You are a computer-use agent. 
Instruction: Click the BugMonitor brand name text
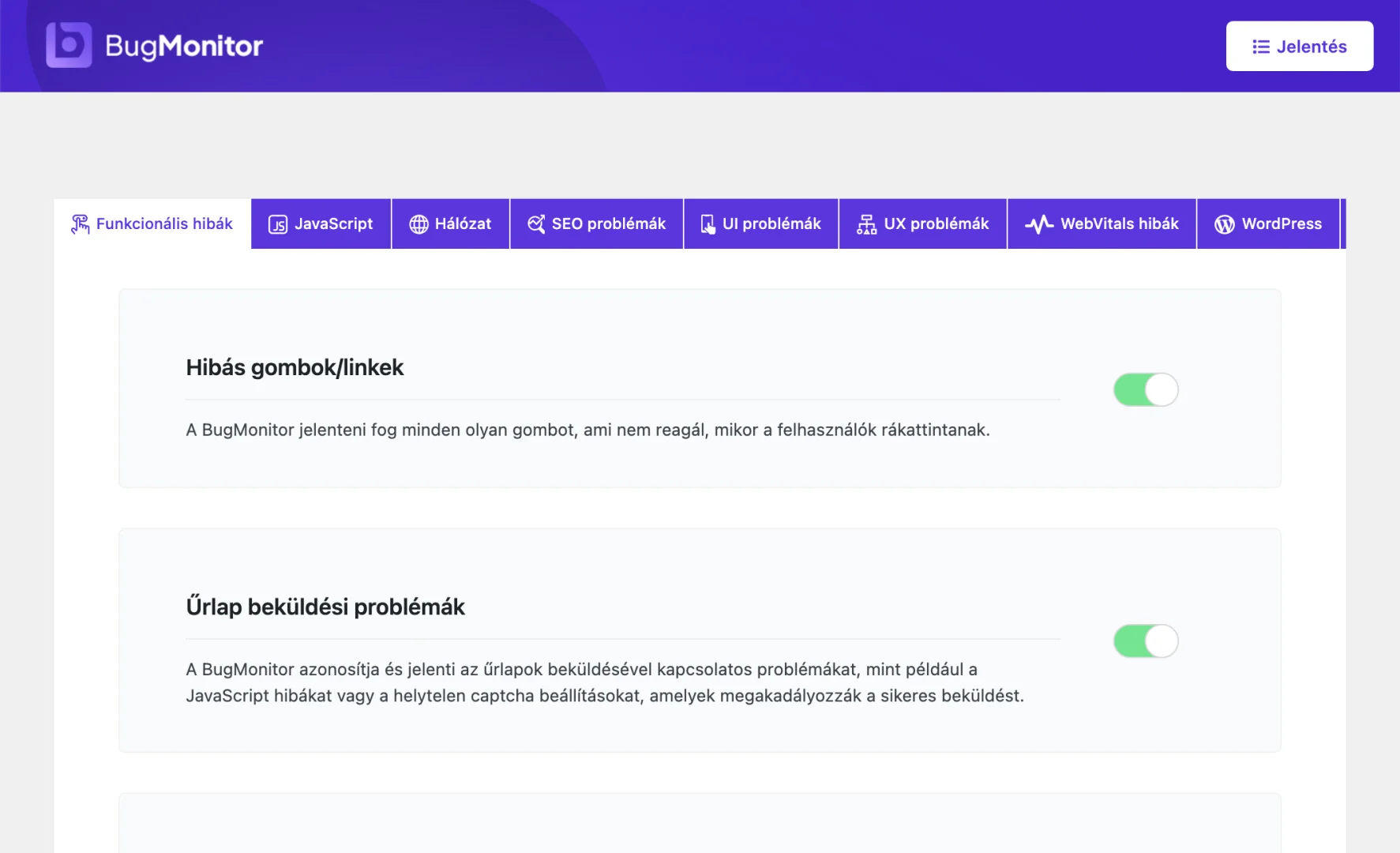tap(184, 47)
